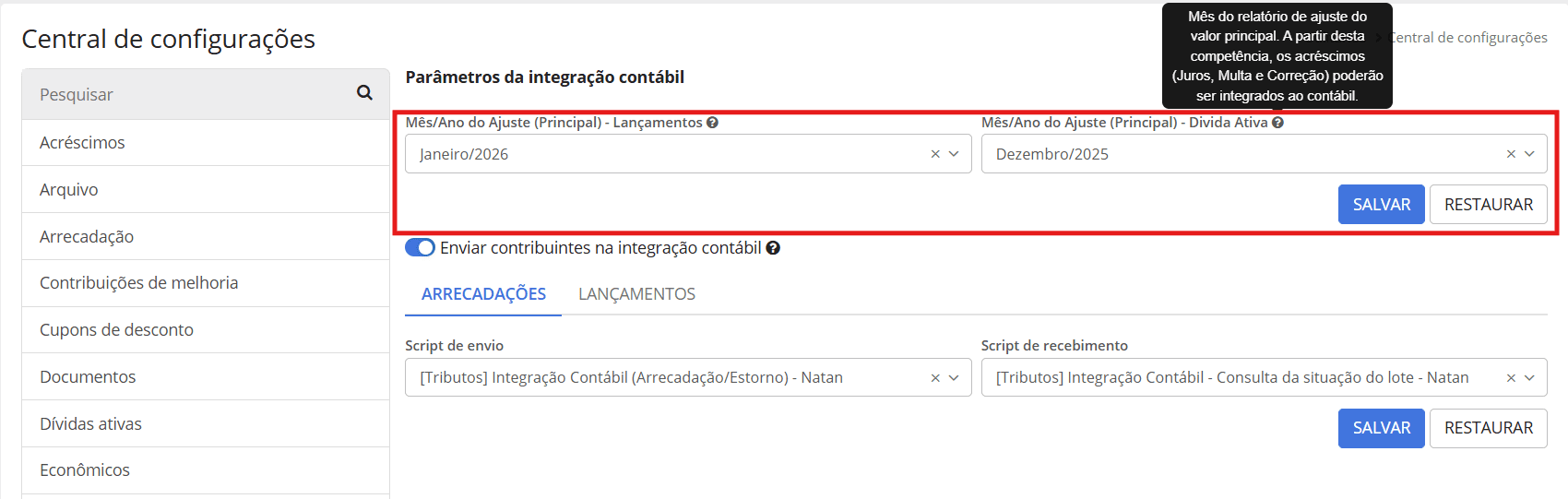Open help icon beside Lançamentos adjustment label
Image resolution: width=1568 pixels, height=499 pixels.
[712, 123]
